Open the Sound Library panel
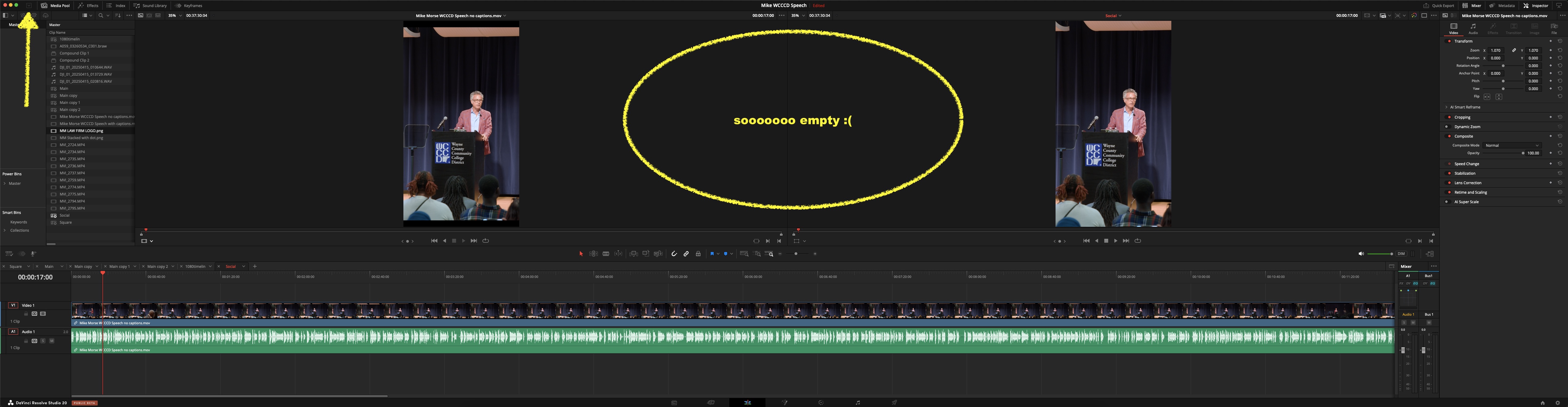The height and width of the screenshot is (407, 1568). coord(150,6)
